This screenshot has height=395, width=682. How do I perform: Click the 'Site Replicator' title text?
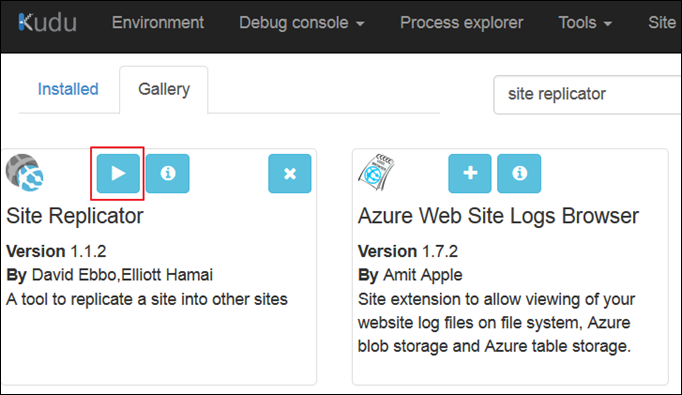point(75,216)
